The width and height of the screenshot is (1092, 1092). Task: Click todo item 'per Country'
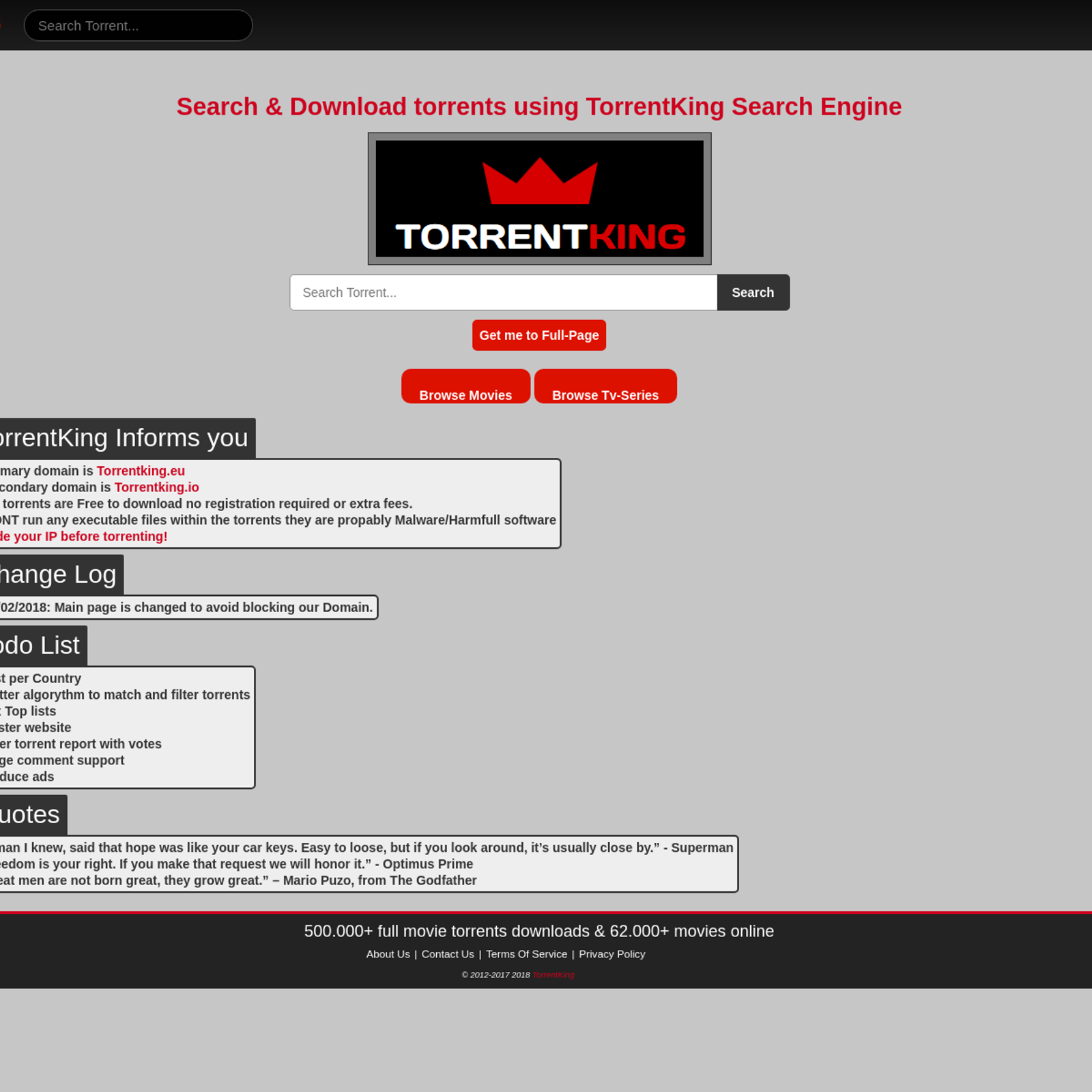click(x=41, y=678)
